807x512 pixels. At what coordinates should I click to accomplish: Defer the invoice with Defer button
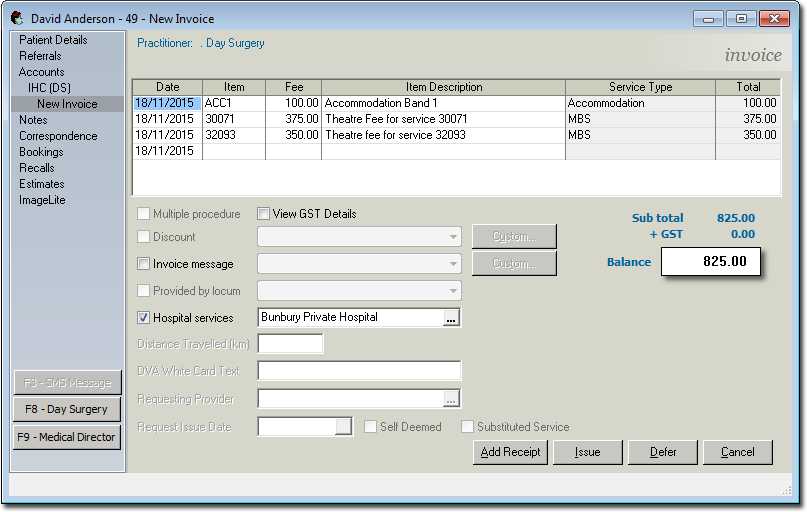click(x=663, y=452)
